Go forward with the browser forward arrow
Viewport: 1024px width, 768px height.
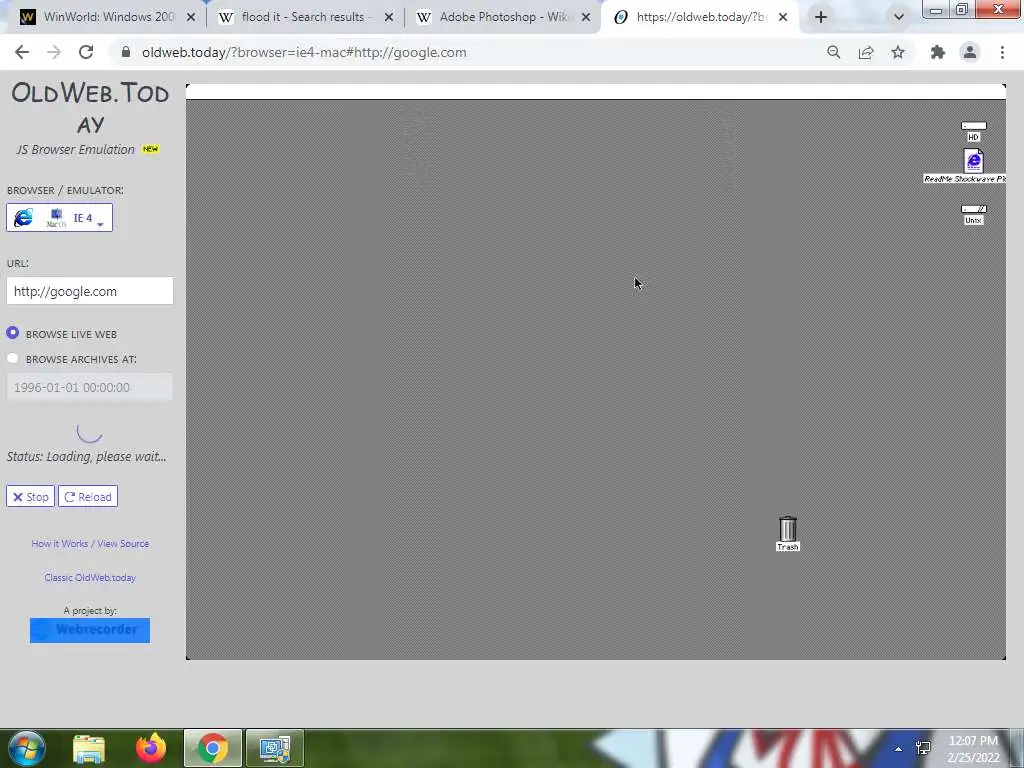(x=54, y=52)
